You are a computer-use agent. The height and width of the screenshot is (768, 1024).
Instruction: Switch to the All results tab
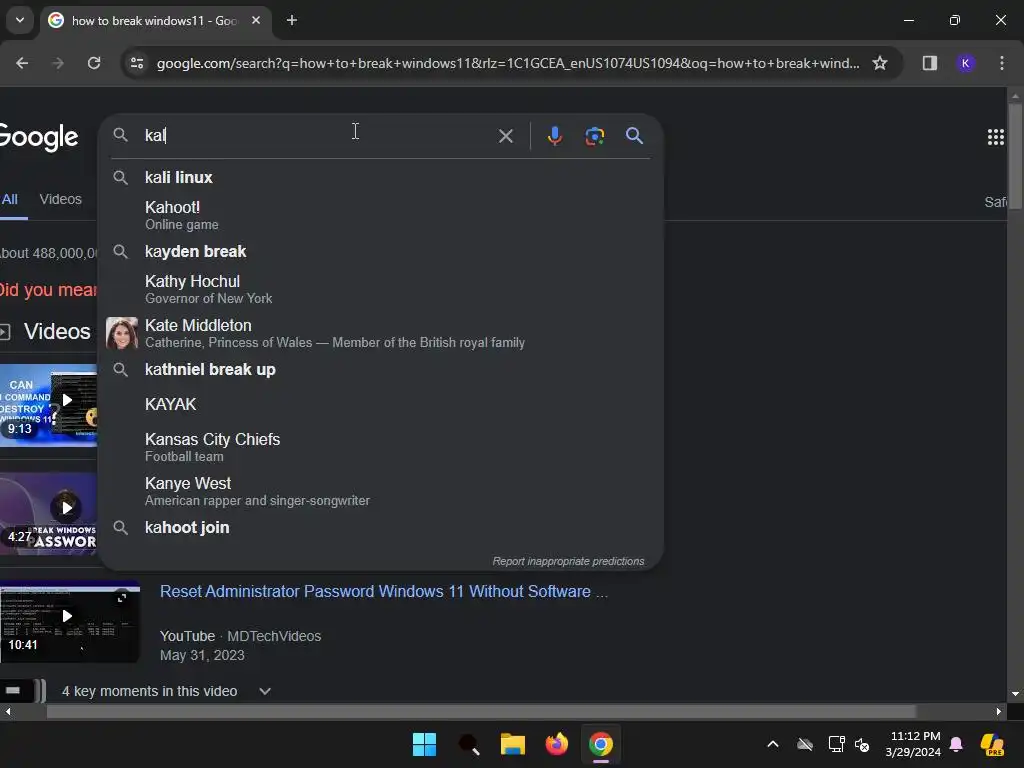pos(9,199)
